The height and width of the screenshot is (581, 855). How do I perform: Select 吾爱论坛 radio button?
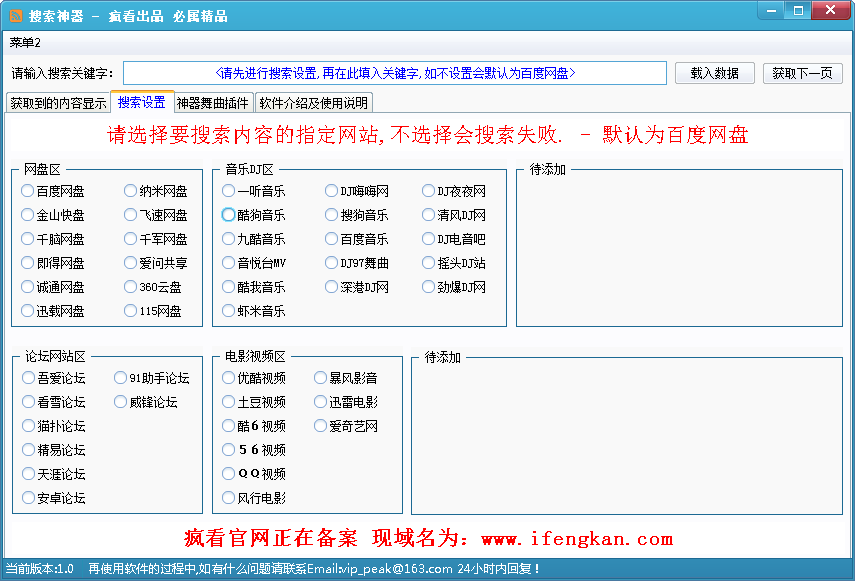54,378
